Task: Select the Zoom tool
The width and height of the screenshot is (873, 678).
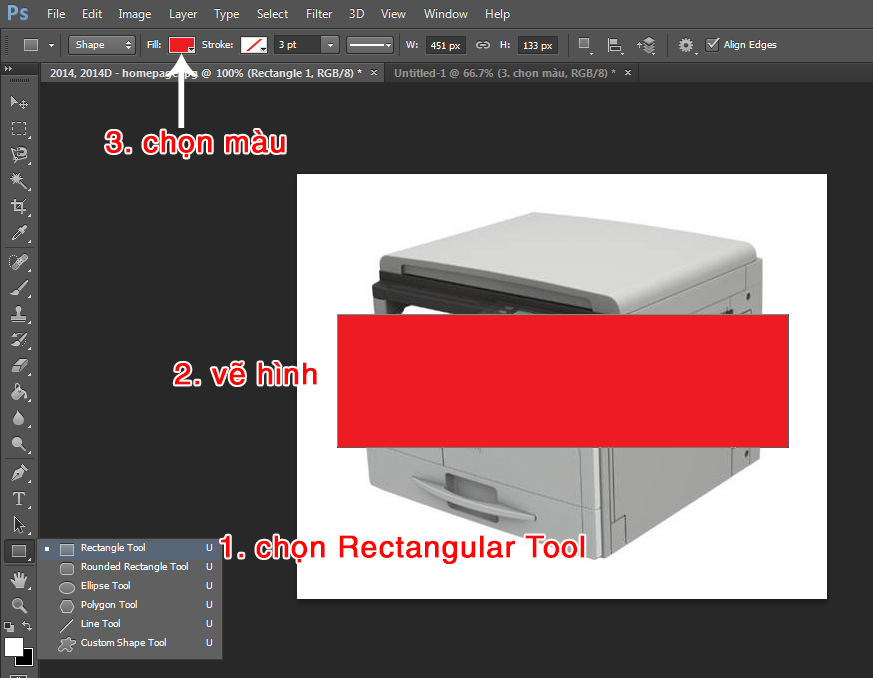Action: pyautogui.click(x=18, y=605)
